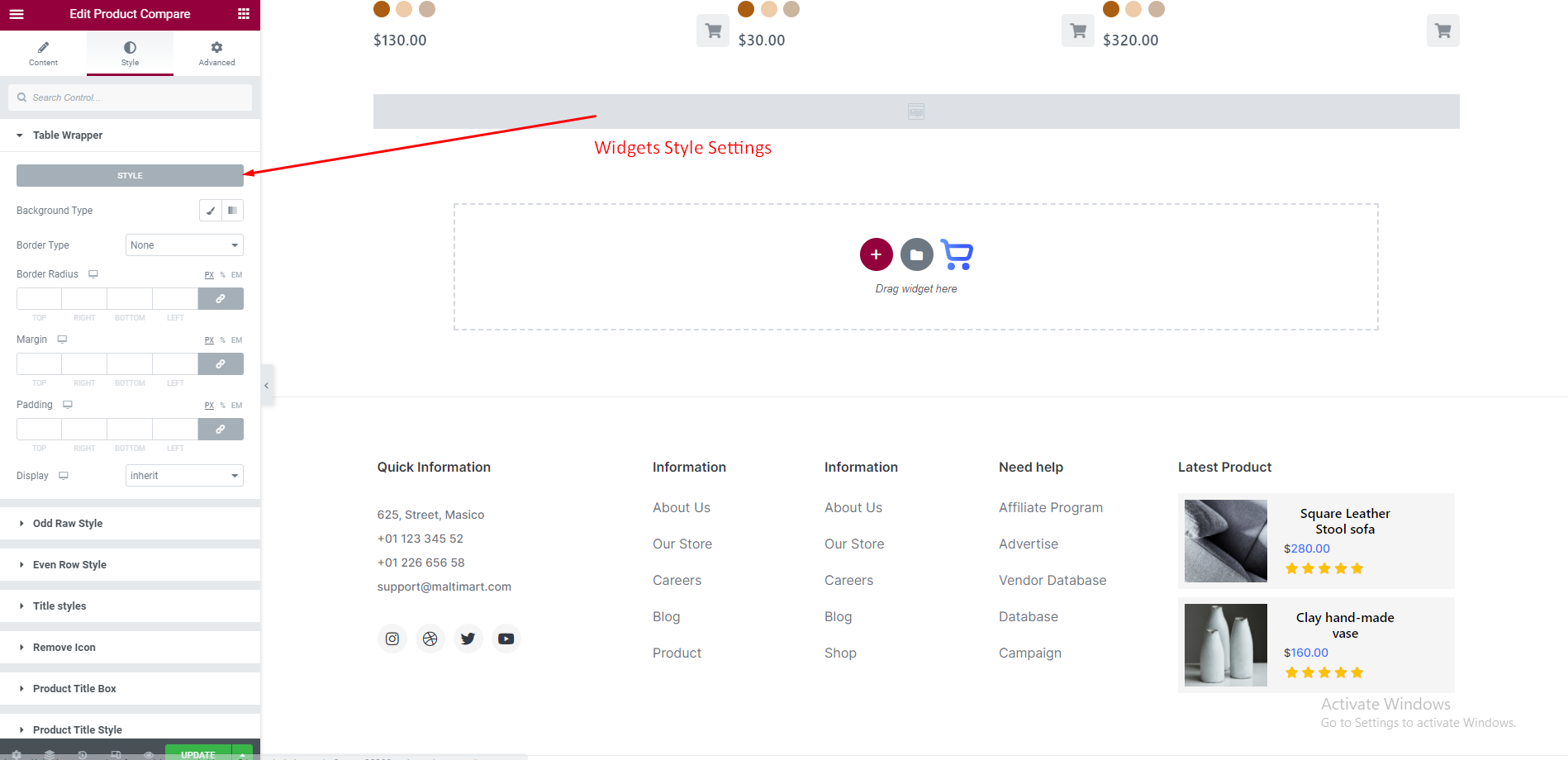Add the $130.00 product to cart
The height and width of the screenshot is (760, 1568).
[x=712, y=31]
